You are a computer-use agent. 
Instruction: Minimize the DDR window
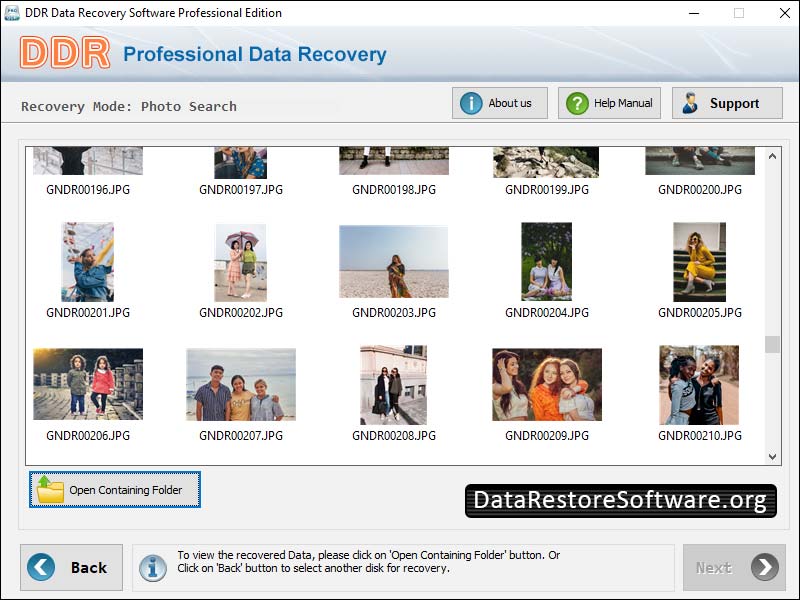[694, 13]
